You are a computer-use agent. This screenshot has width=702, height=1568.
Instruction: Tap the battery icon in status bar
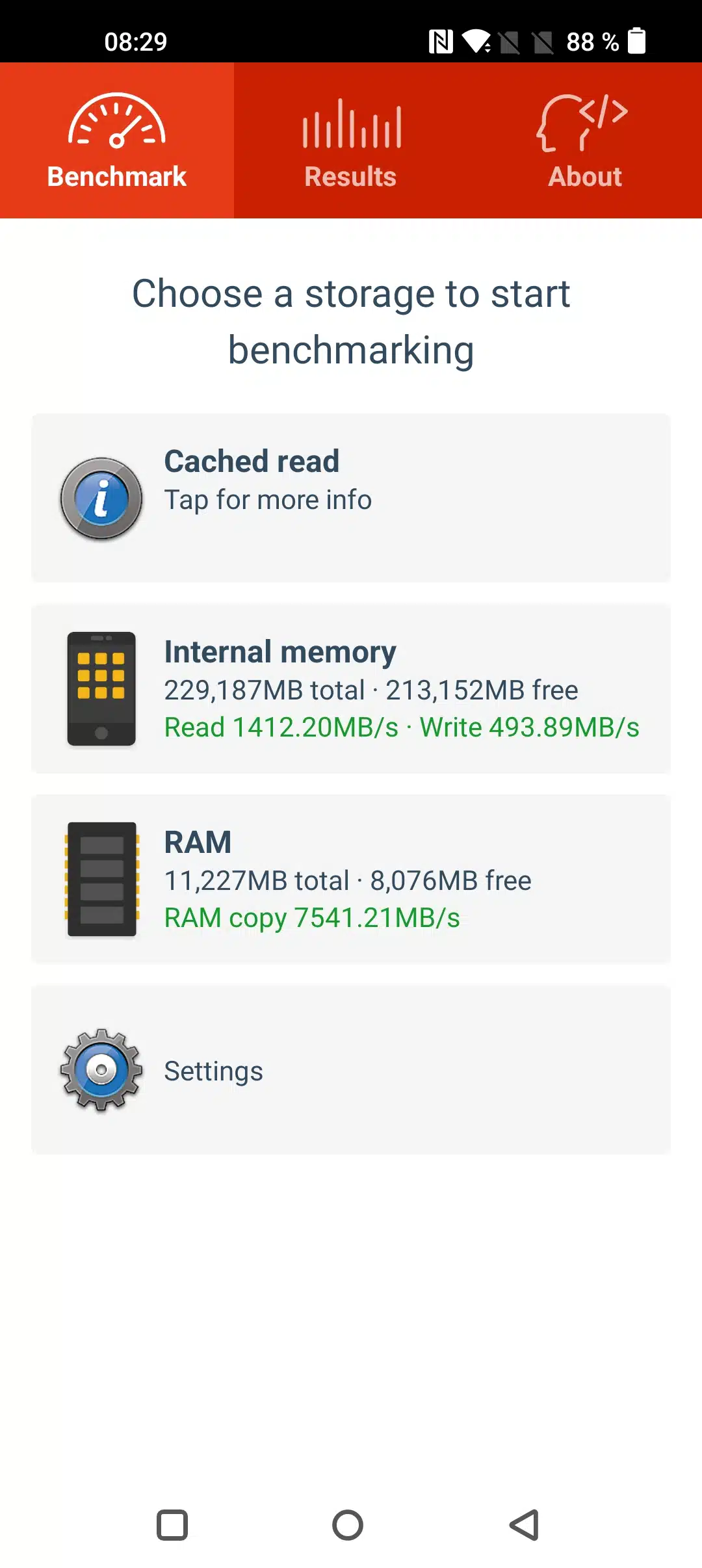(637, 41)
